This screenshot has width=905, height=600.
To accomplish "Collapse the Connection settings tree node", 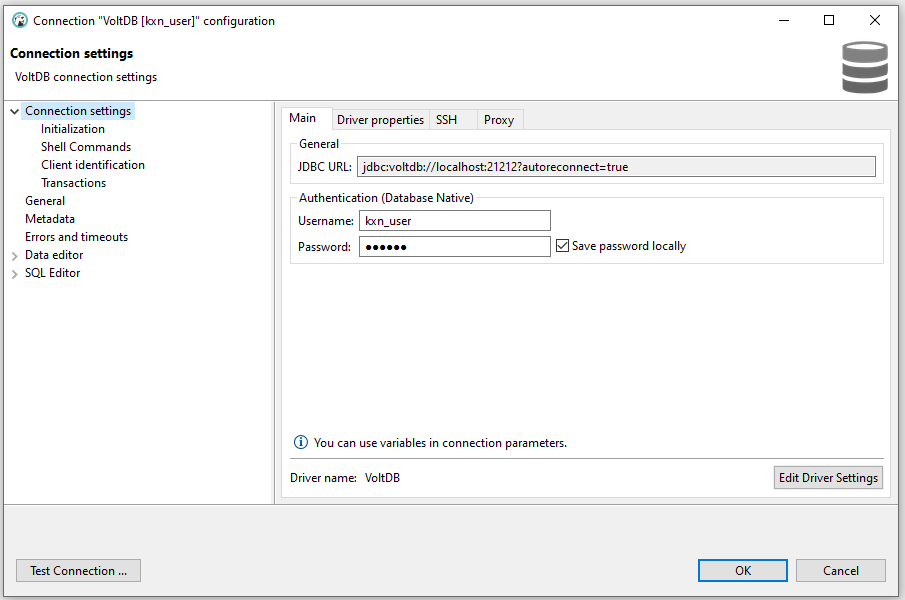I will pyautogui.click(x=14, y=111).
